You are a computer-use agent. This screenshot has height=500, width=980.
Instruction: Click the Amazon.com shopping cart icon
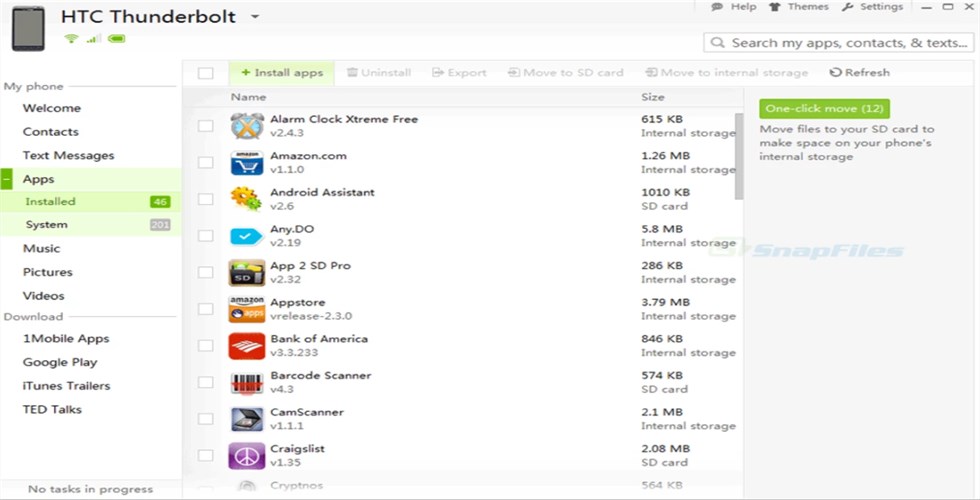point(247,162)
